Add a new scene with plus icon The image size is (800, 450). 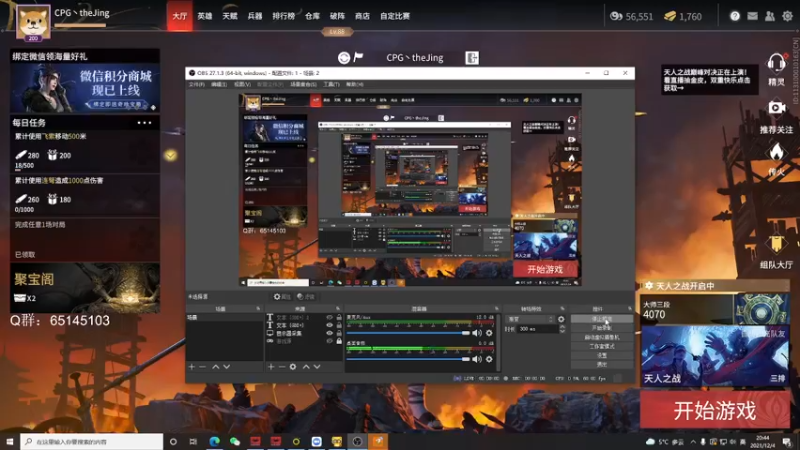tap(192, 367)
